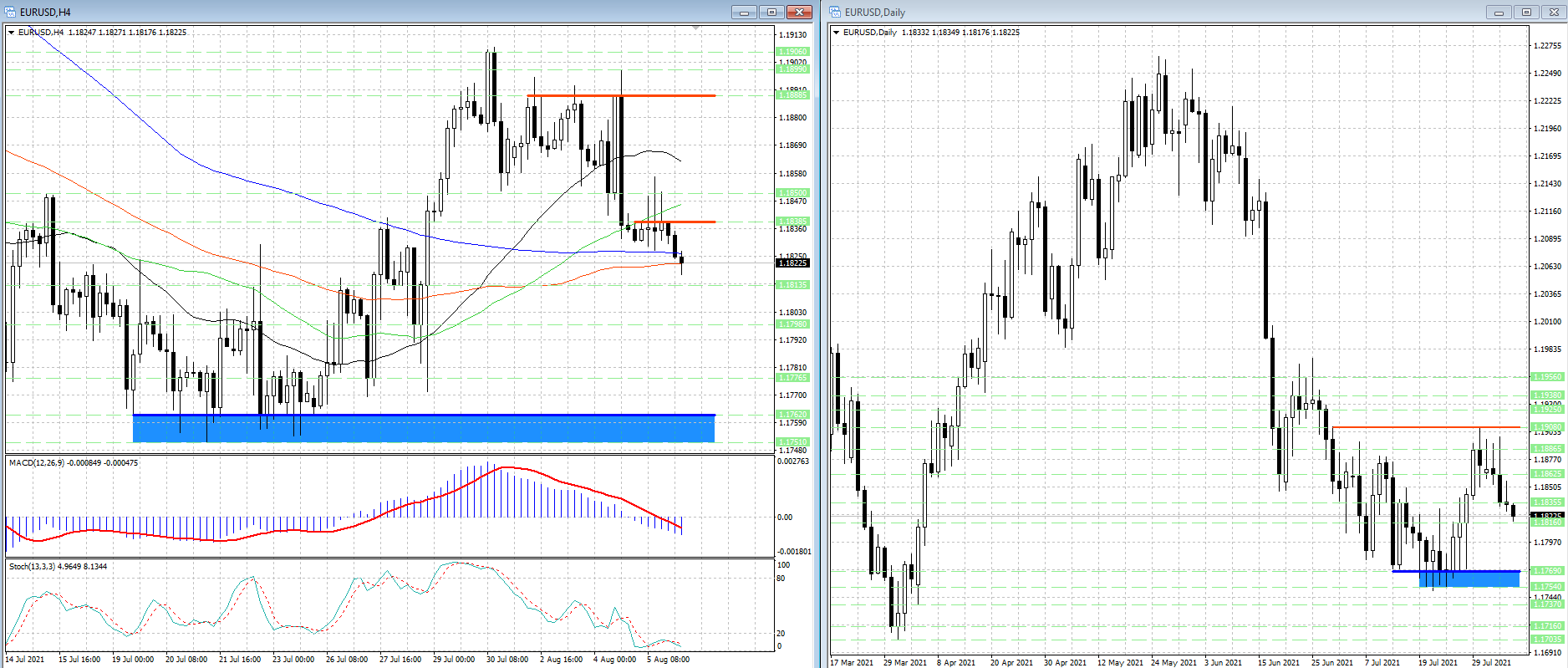The image size is (1568, 668).
Task: Click the green 1.17160 level label in Daily
Action: click(1547, 626)
